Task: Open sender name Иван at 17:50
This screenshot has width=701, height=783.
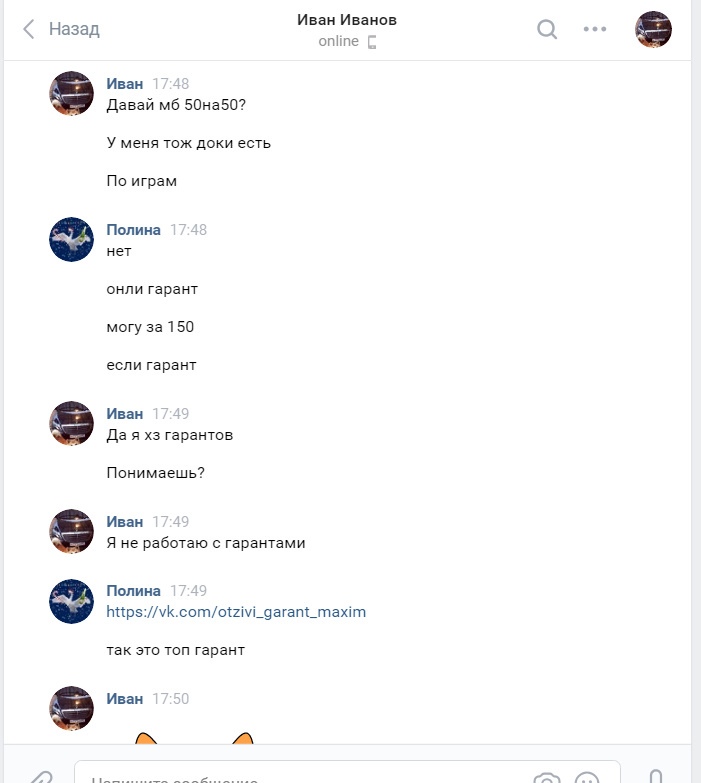Action: [x=124, y=699]
